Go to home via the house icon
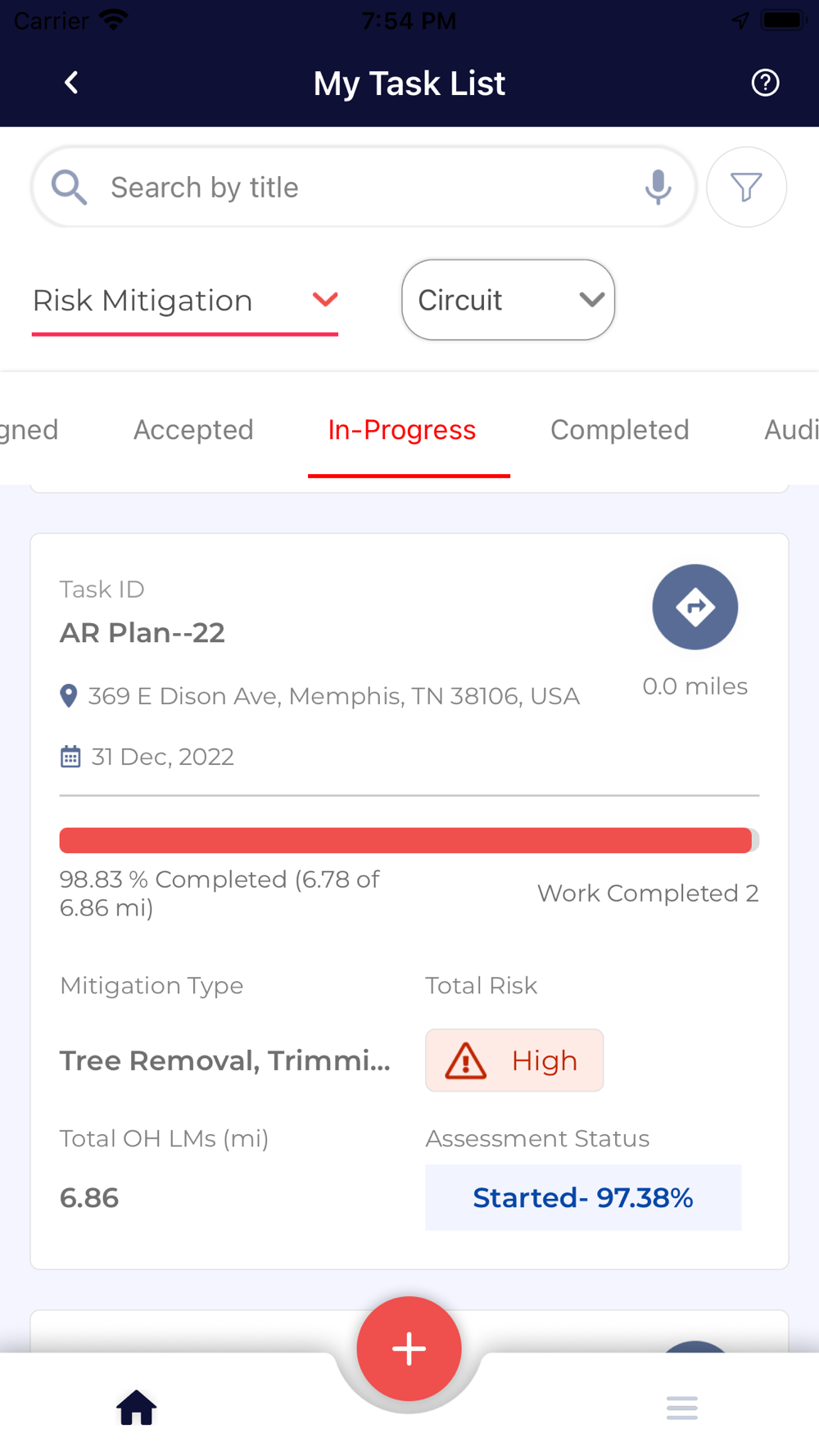This screenshot has width=819, height=1456. [x=136, y=1408]
